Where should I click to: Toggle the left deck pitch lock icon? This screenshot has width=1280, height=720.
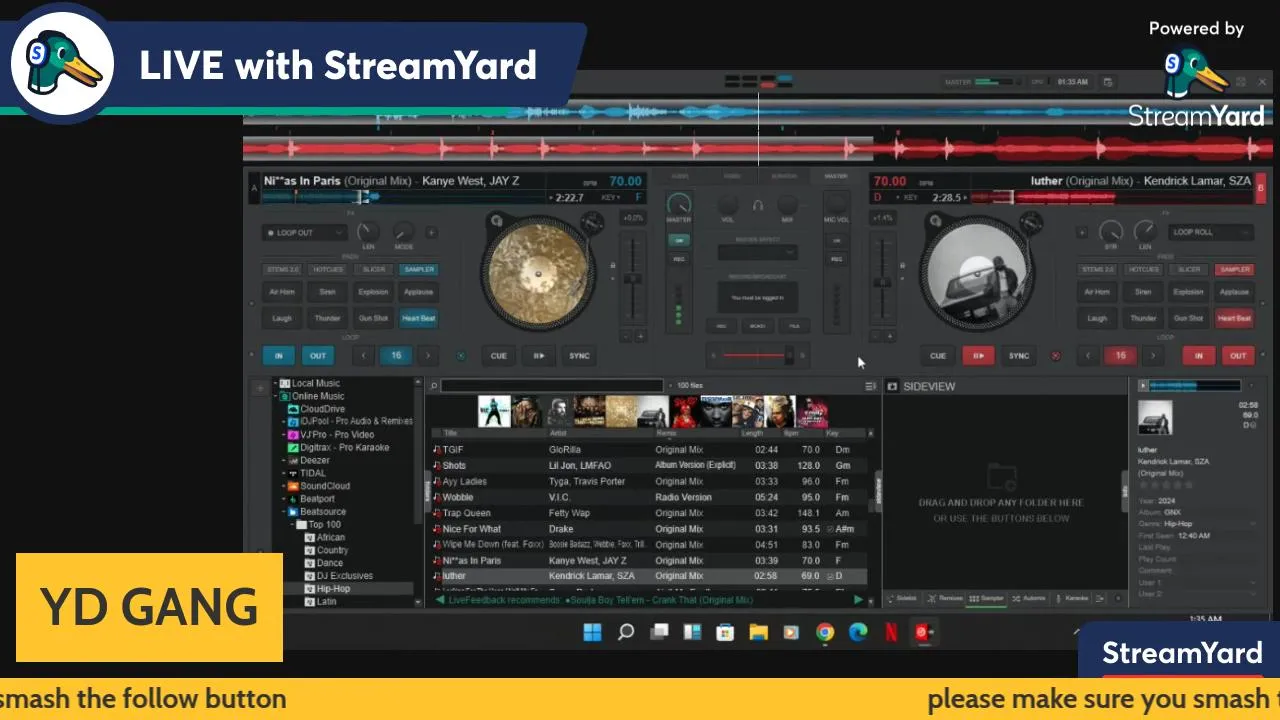(612, 266)
